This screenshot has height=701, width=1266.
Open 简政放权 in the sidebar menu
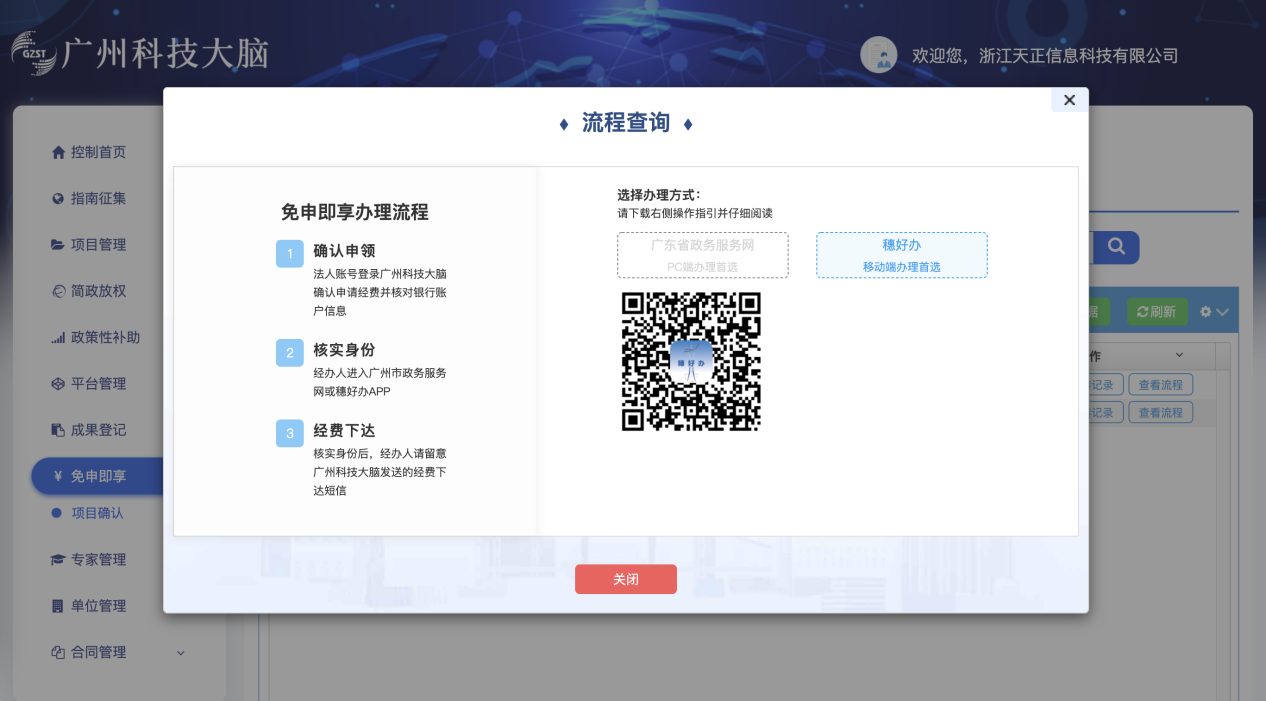point(98,291)
